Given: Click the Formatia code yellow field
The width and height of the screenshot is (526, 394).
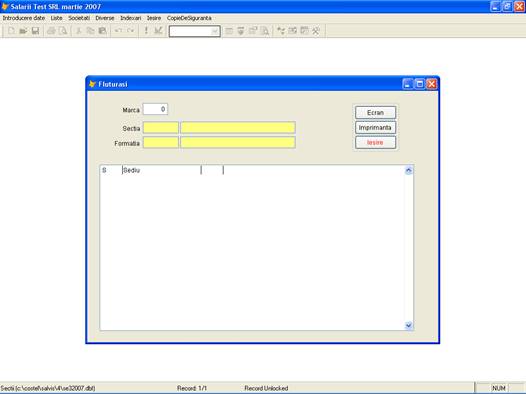Looking at the screenshot, I should 161,143.
